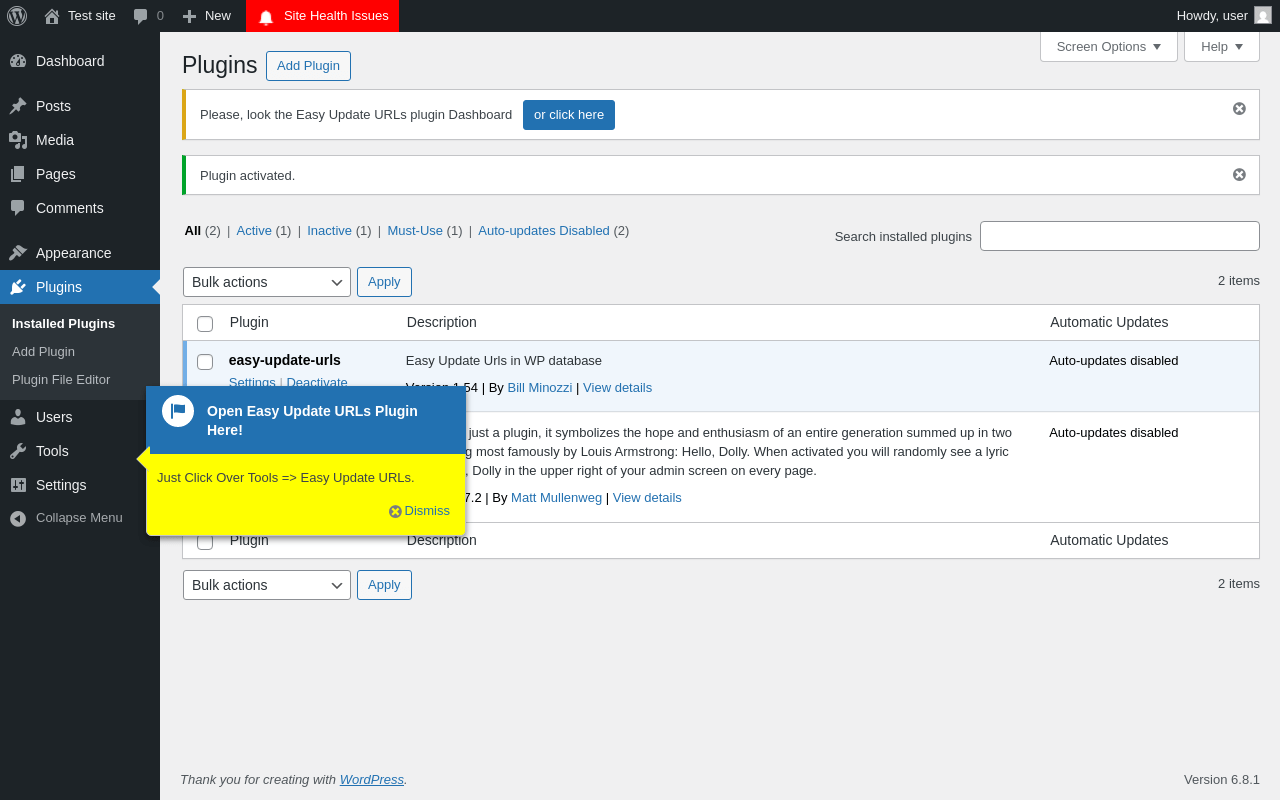Click the 'or click here' button

pyautogui.click(x=569, y=115)
